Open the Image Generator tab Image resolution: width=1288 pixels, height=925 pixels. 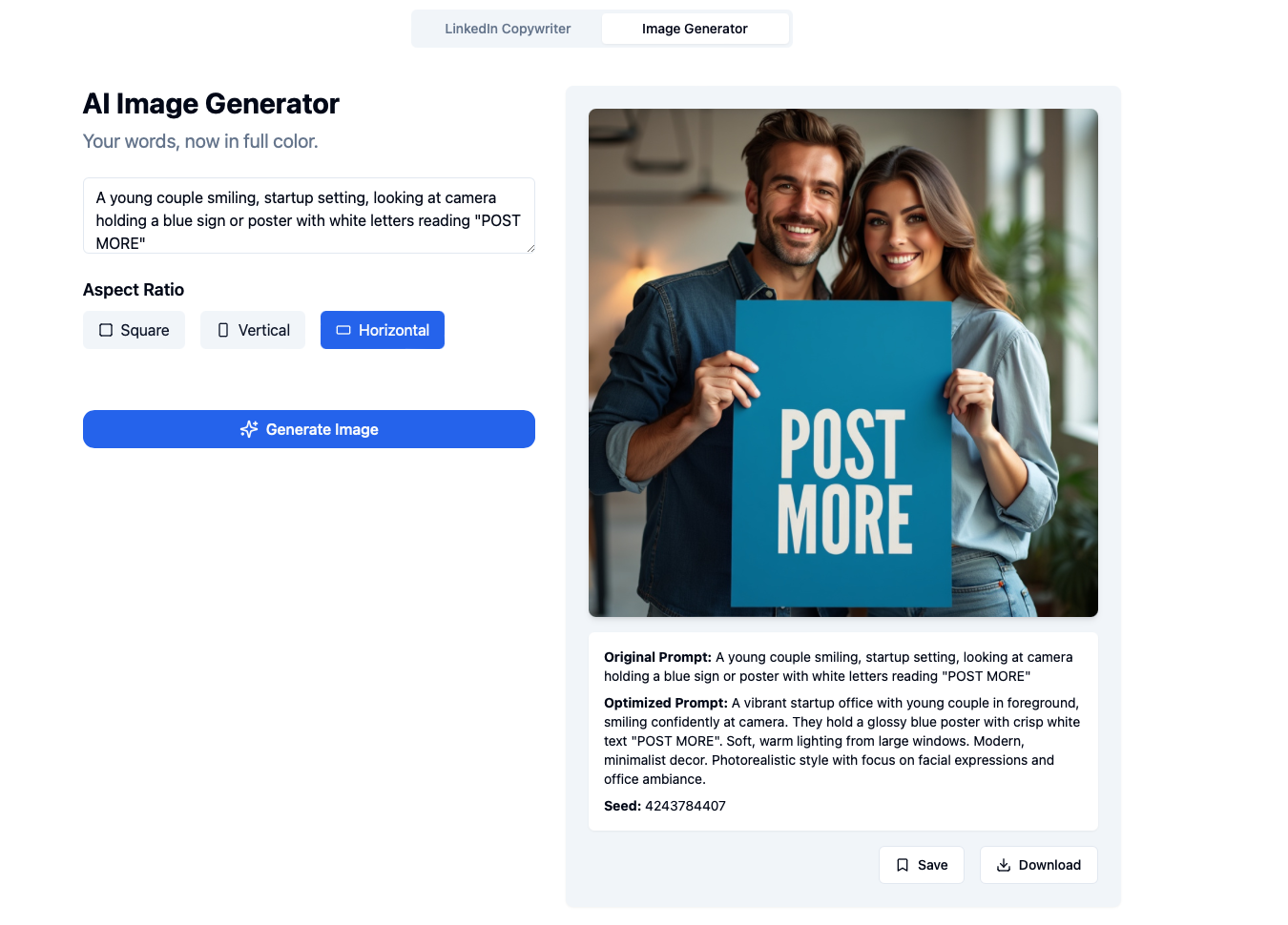point(695,29)
